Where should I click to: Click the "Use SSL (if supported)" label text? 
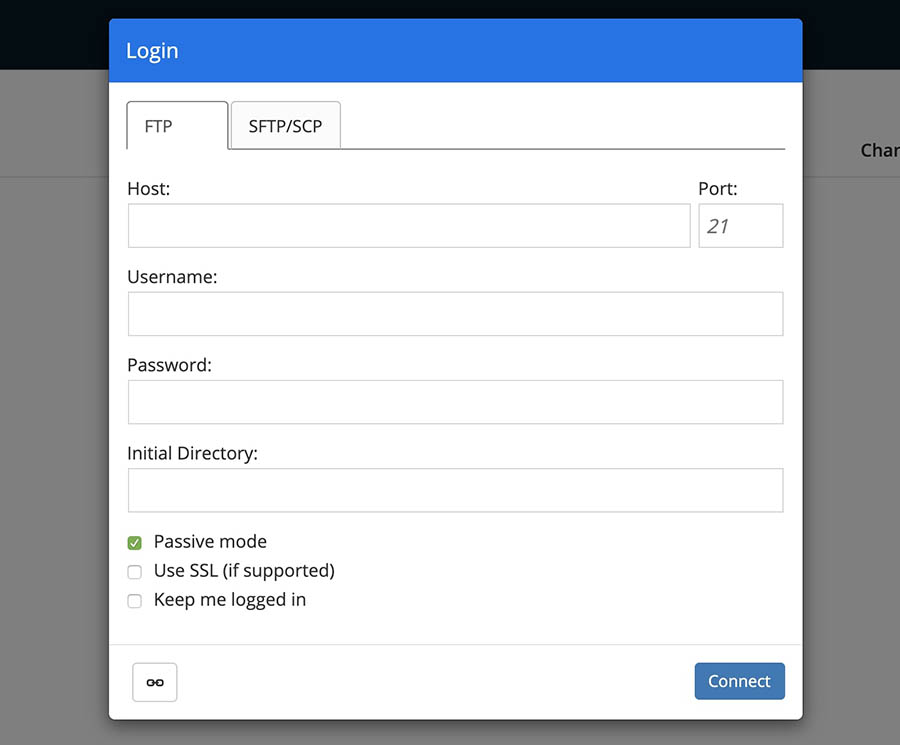[x=244, y=571]
